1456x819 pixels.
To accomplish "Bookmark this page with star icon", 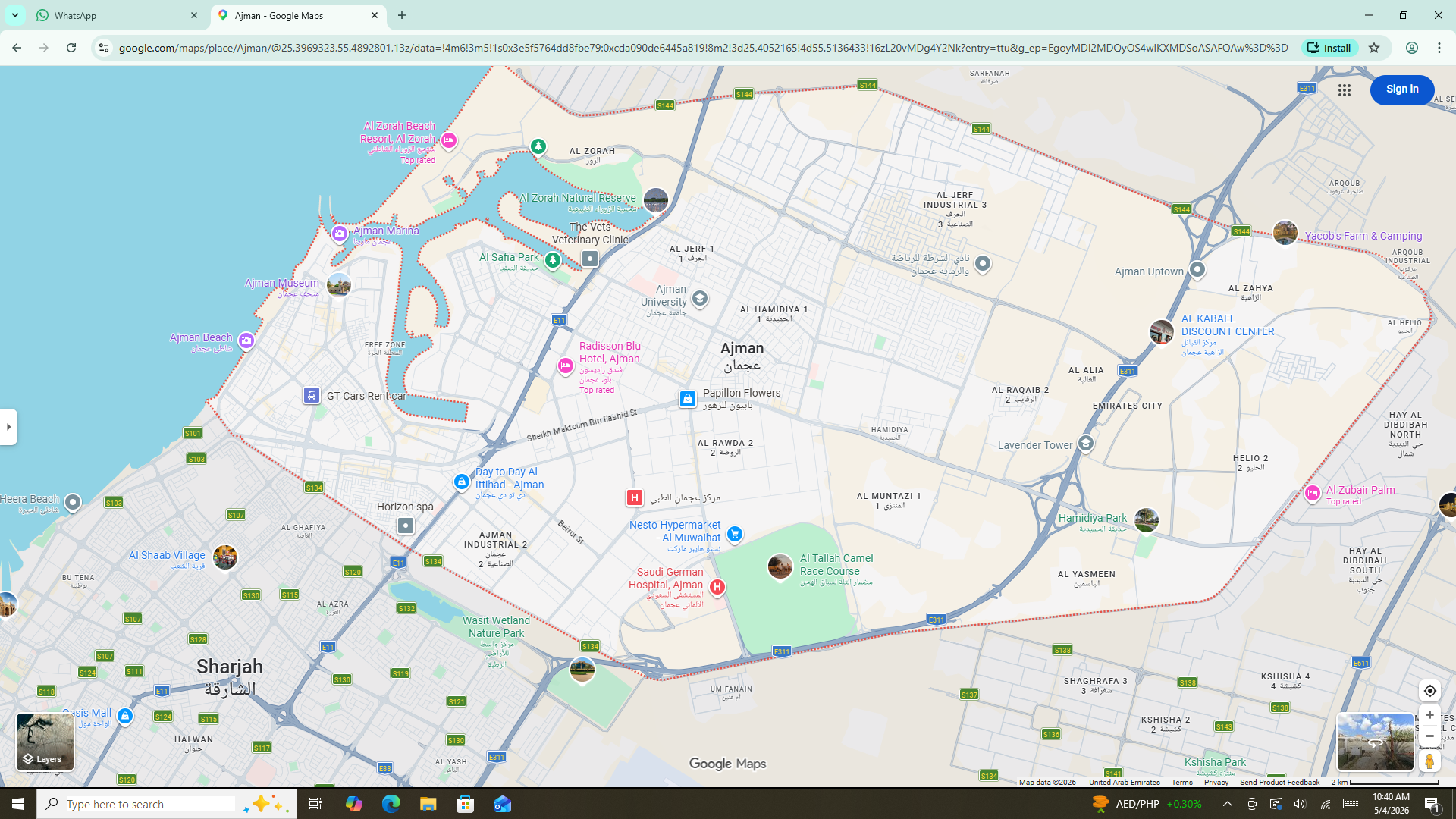I will click(1374, 48).
